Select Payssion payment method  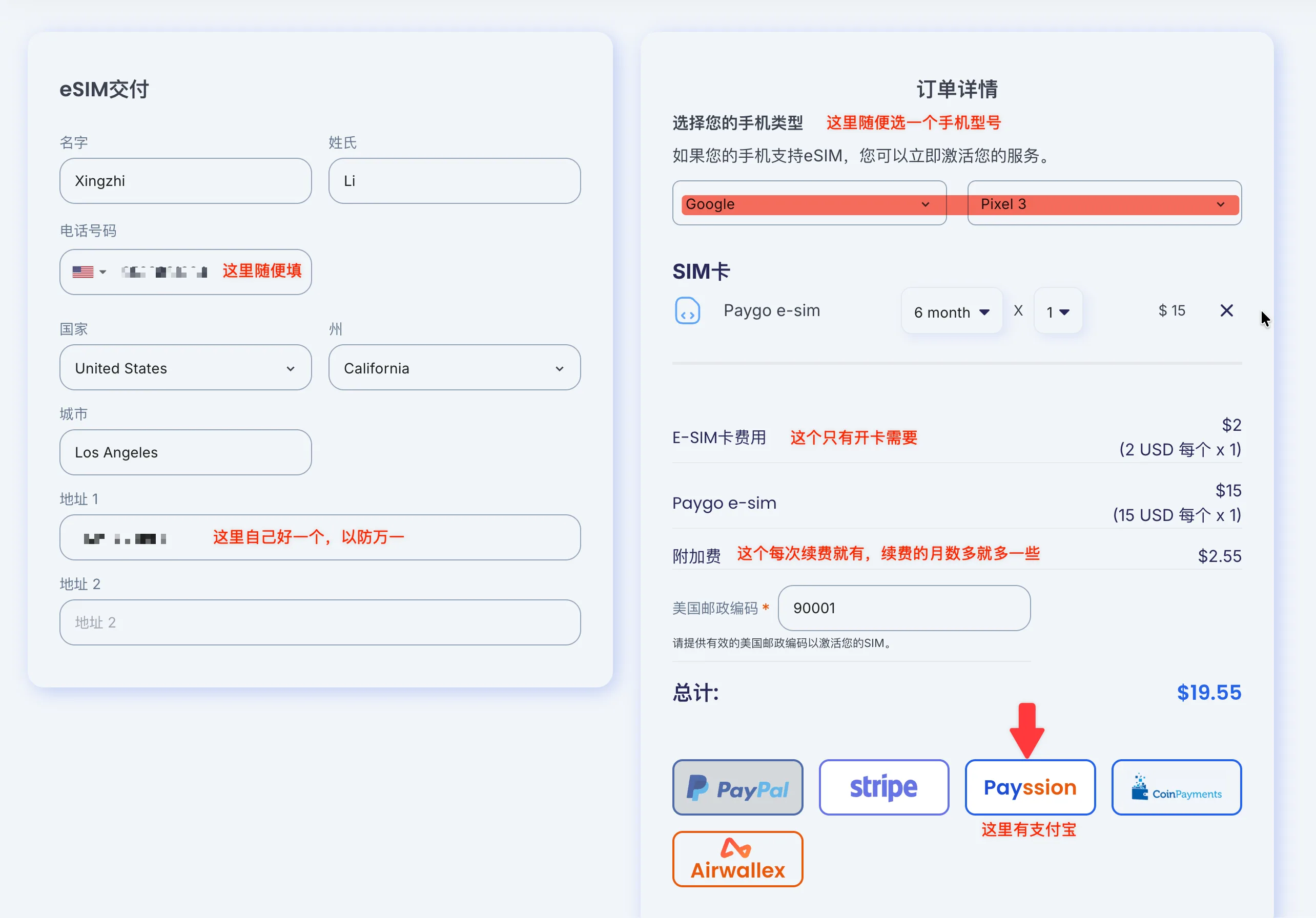click(x=1030, y=787)
